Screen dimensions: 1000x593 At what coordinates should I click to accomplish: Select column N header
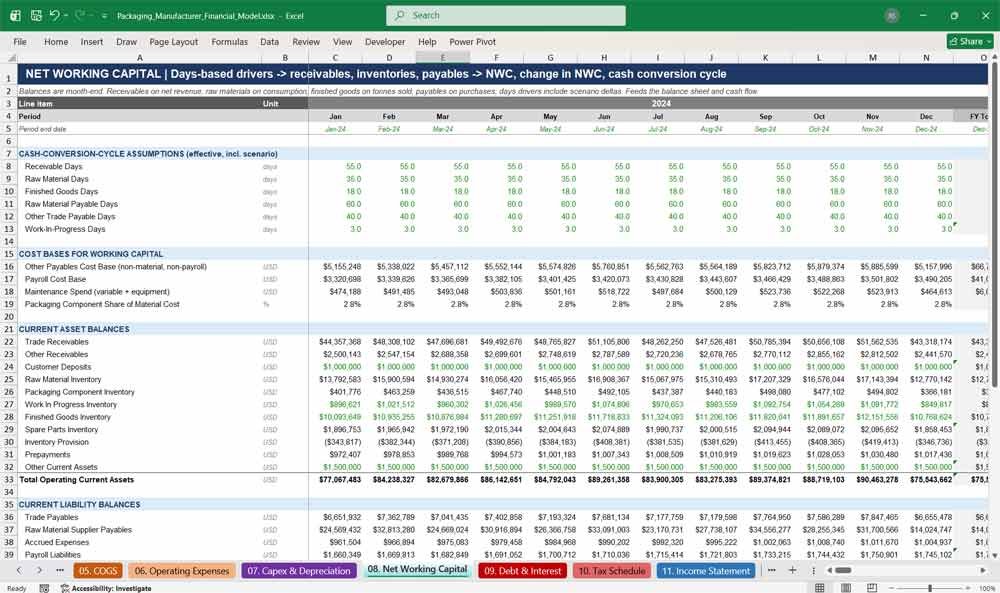point(926,58)
